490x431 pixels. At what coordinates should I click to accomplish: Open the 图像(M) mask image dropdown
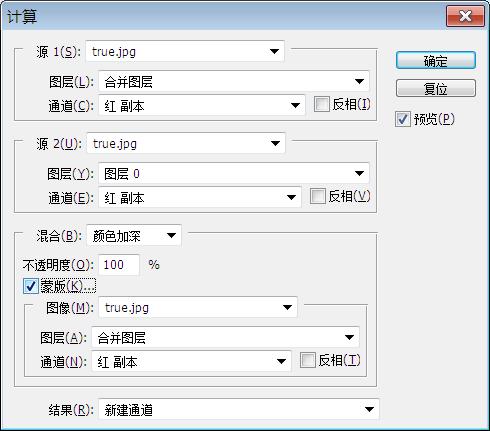[198, 307]
